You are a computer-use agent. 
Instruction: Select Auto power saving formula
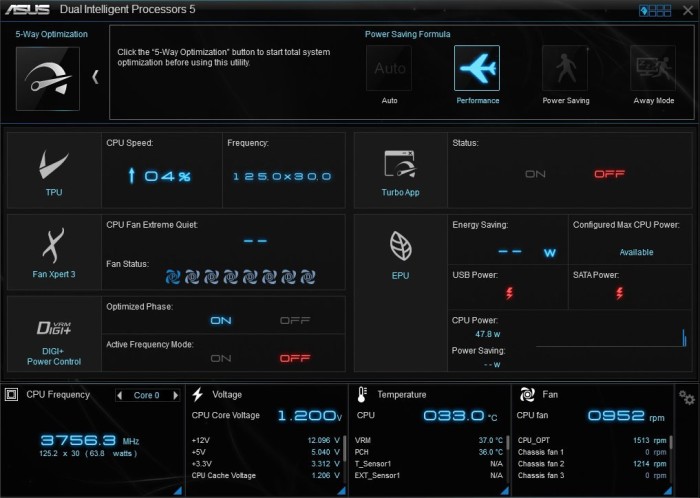[389, 68]
